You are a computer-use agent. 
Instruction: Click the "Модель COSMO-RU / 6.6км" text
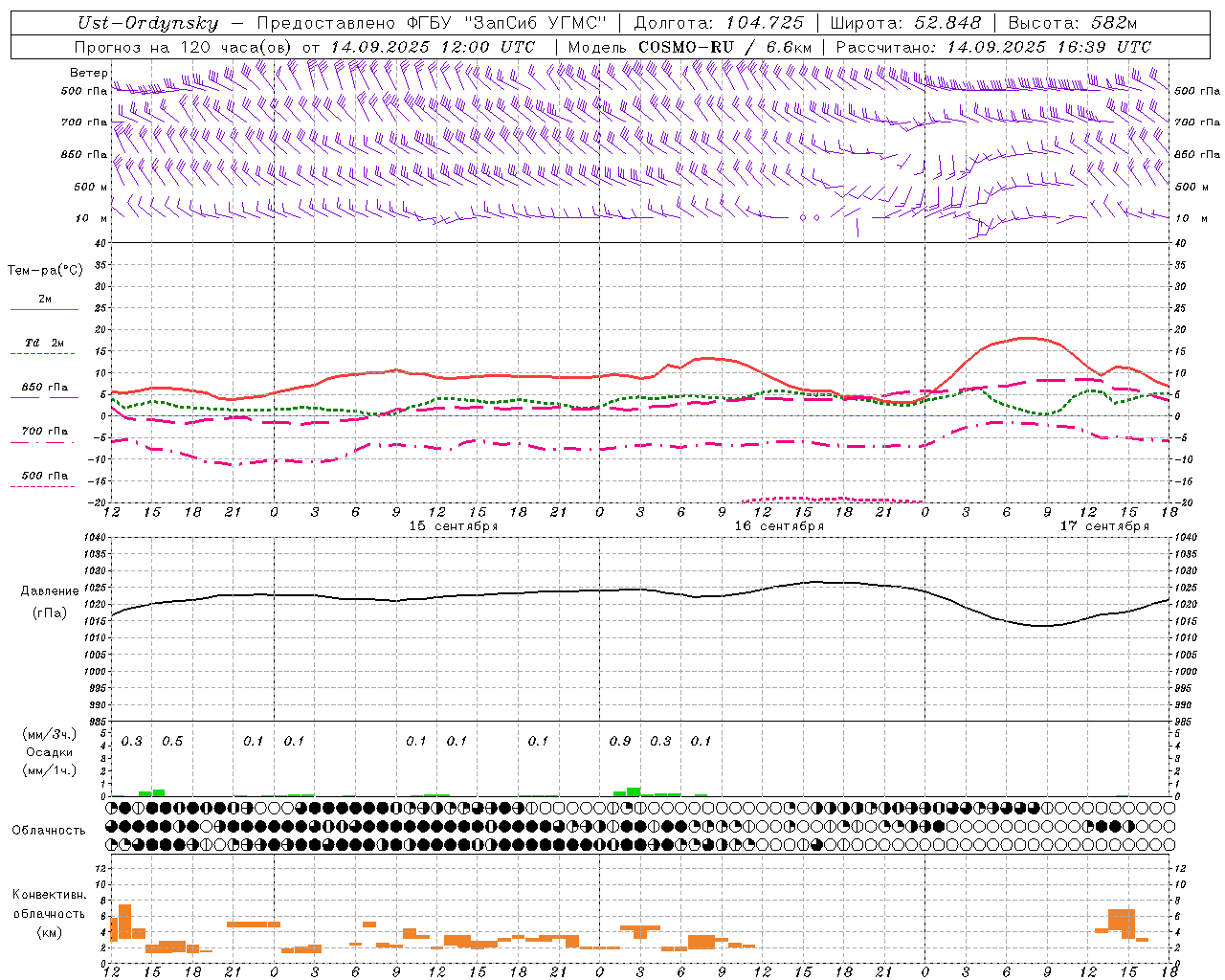coord(690,47)
